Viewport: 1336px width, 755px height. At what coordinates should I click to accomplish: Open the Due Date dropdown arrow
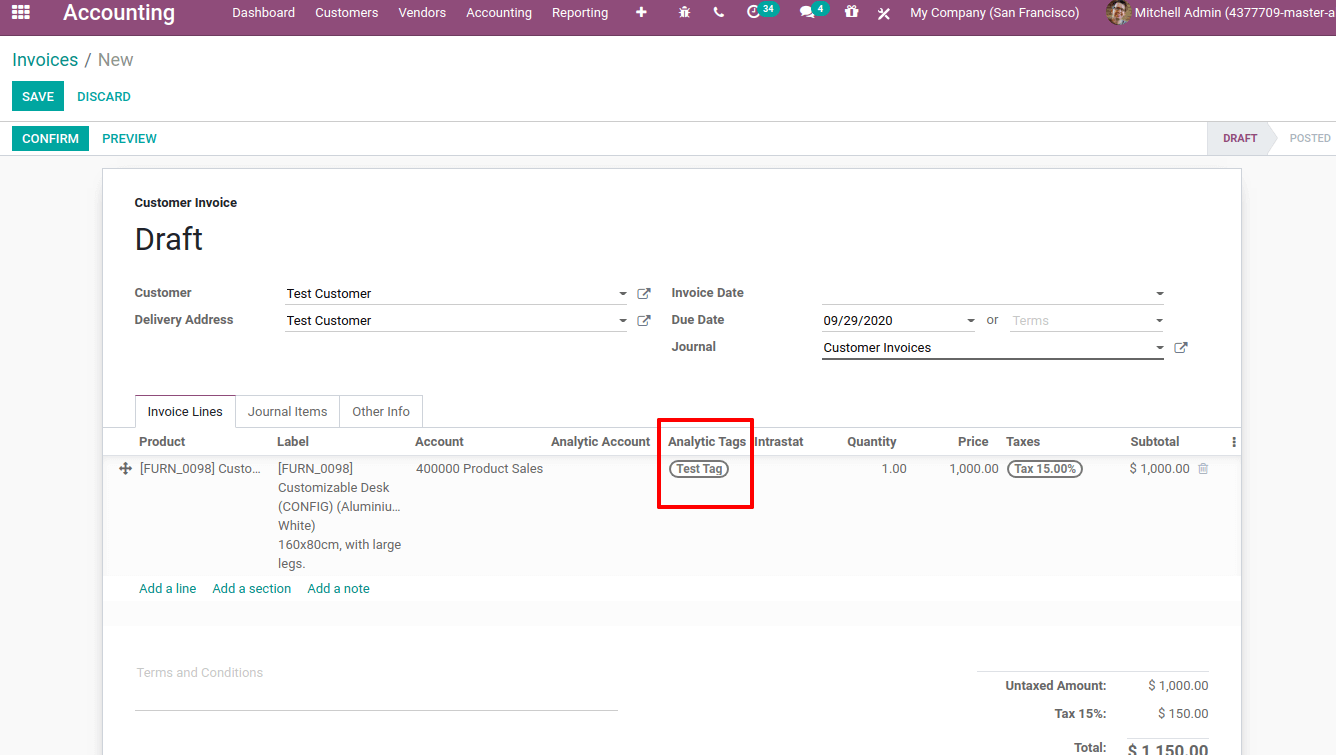[971, 321]
